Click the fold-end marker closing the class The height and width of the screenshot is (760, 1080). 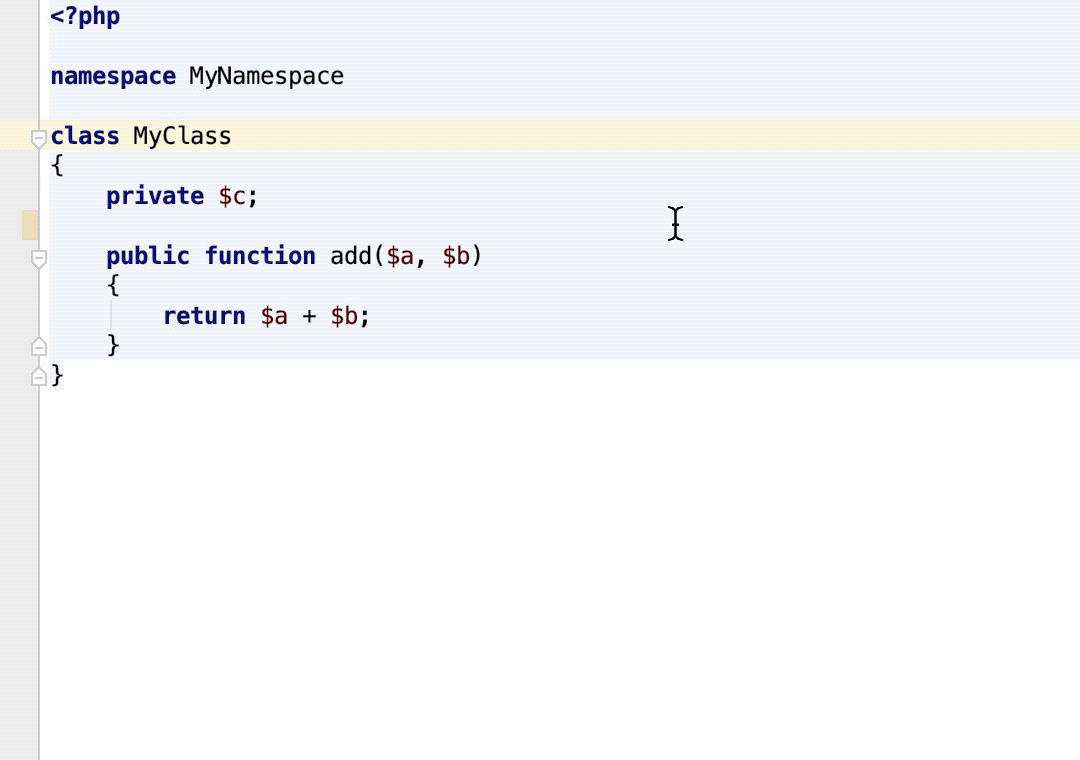tap(39, 376)
